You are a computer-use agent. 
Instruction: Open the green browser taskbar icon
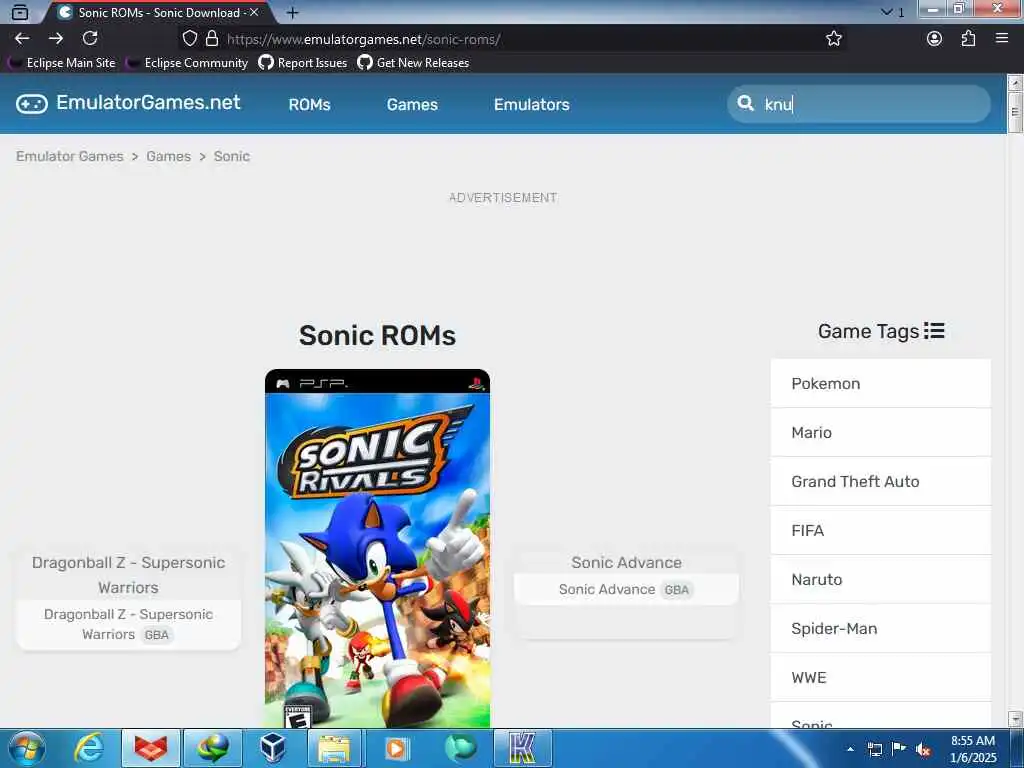pos(460,748)
